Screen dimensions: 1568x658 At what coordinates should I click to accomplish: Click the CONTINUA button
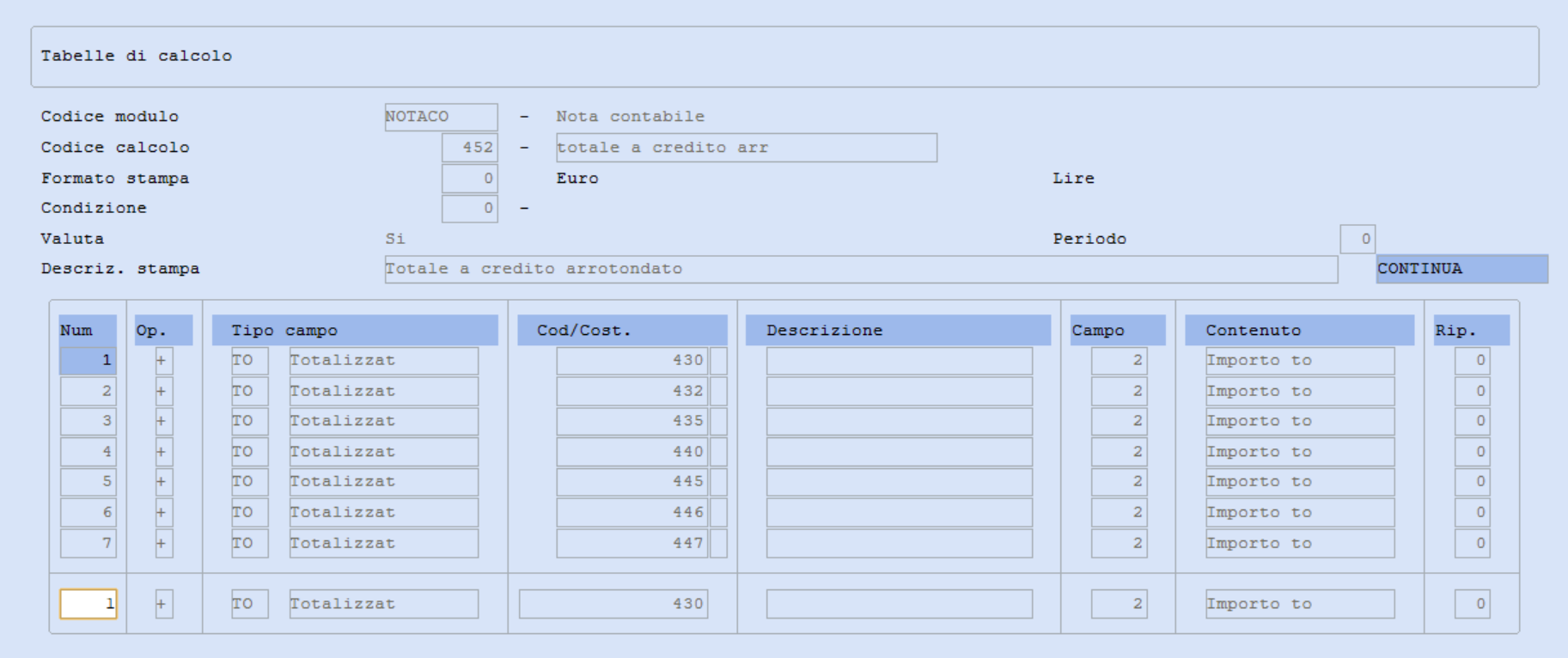tap(1461, 269)
